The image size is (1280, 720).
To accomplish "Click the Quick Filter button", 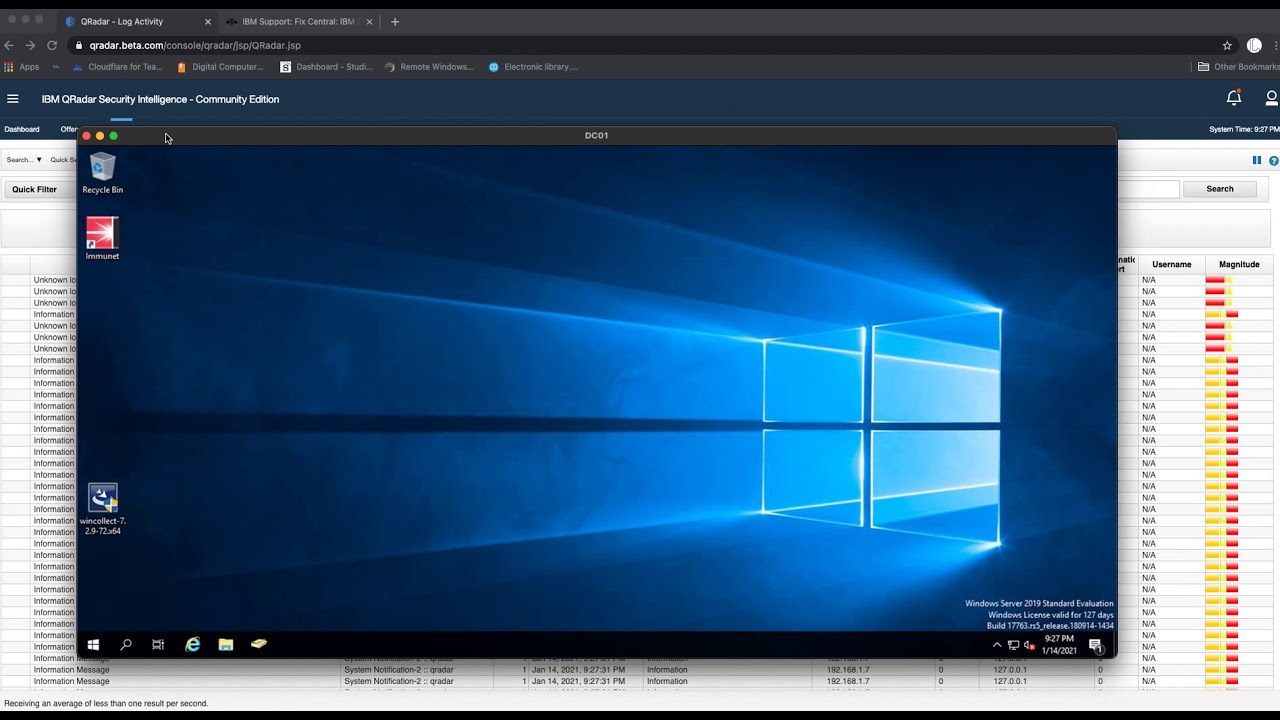I will click(x=35, y=189).
